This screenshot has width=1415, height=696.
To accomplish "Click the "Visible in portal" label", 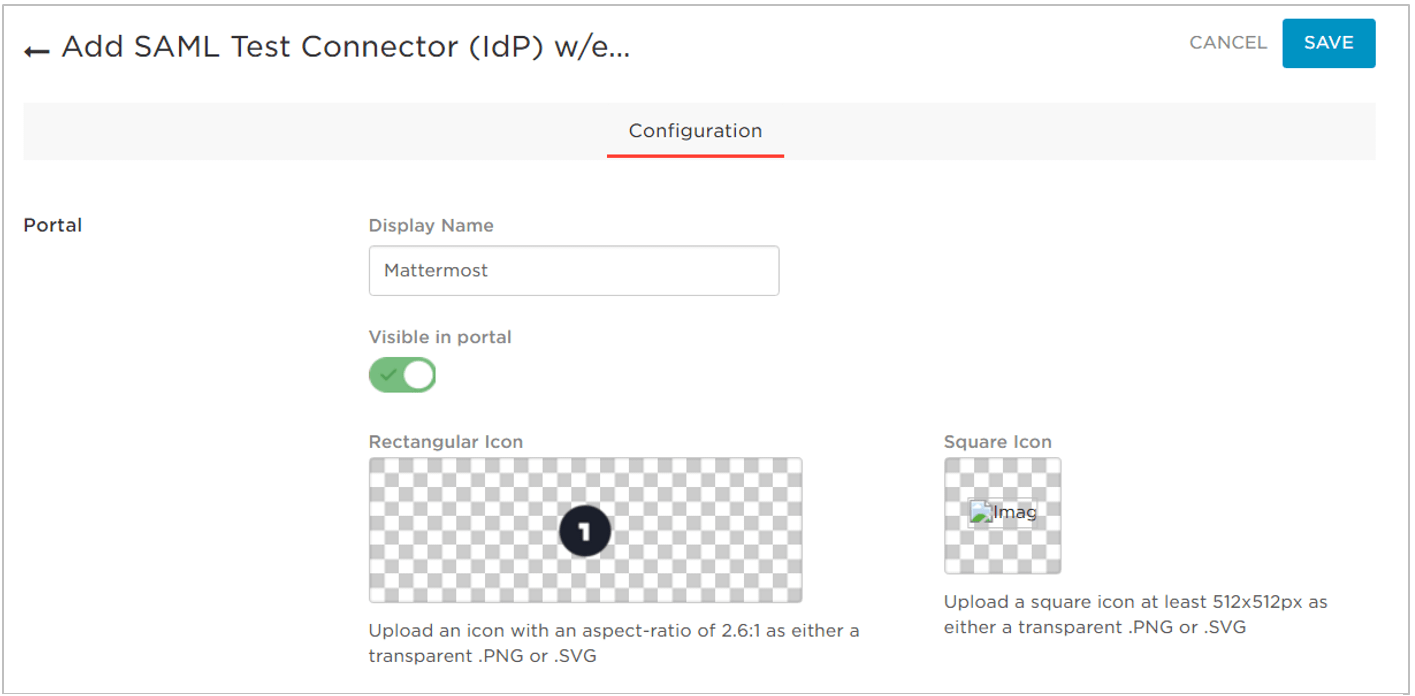I will pos(439,337).
